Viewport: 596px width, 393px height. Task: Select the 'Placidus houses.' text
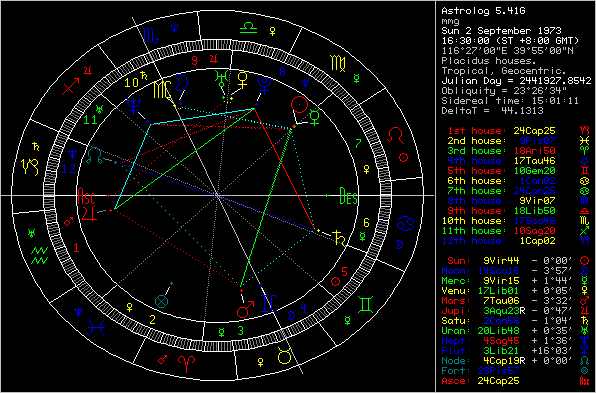tap(488, 60)
